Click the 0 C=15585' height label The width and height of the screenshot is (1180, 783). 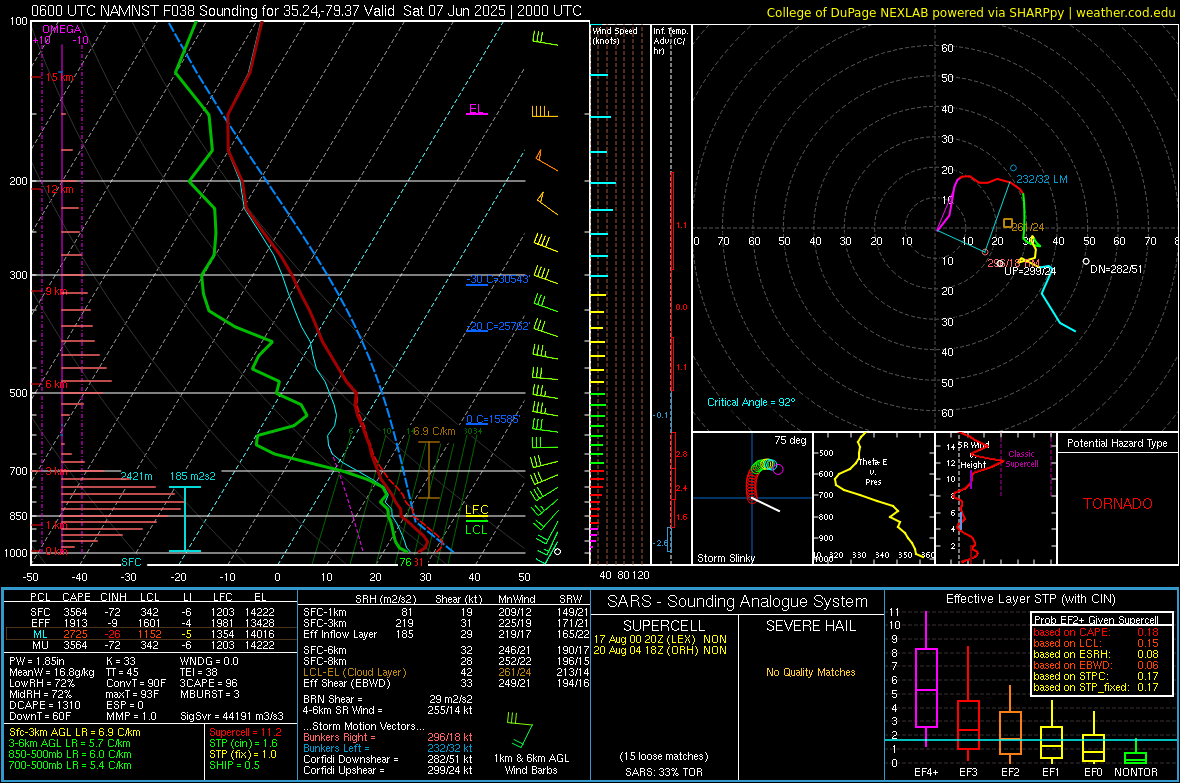pos(493,419)
